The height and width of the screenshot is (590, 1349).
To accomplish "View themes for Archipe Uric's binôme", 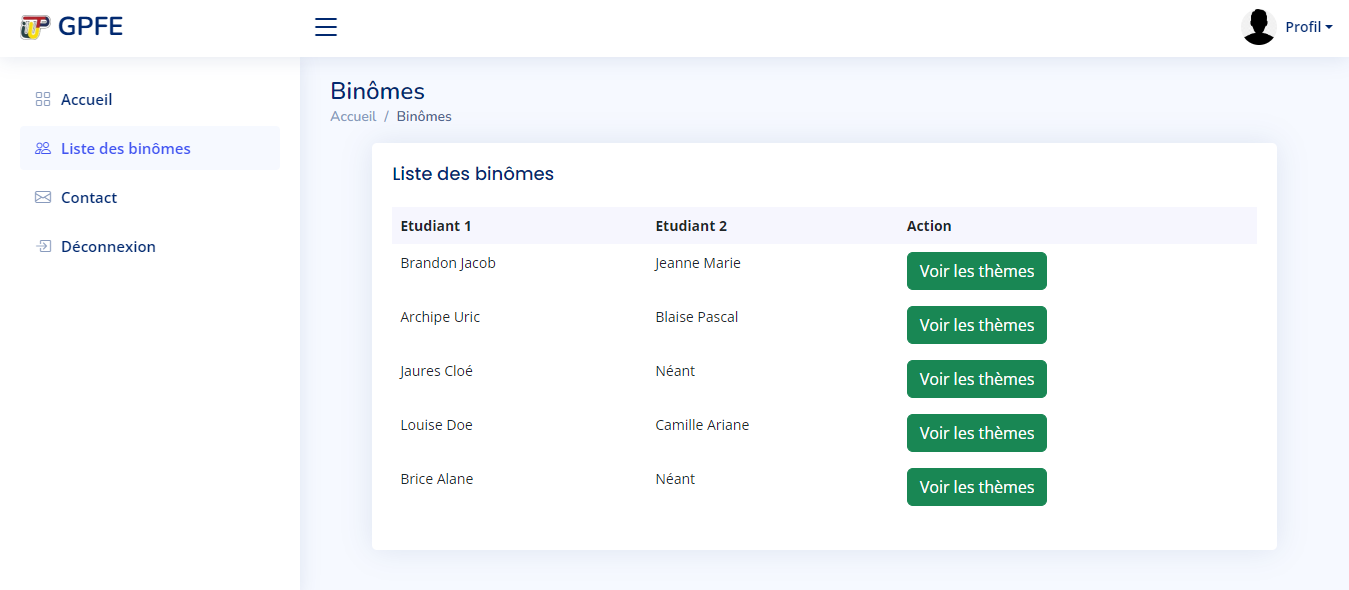I will point(977,325).
